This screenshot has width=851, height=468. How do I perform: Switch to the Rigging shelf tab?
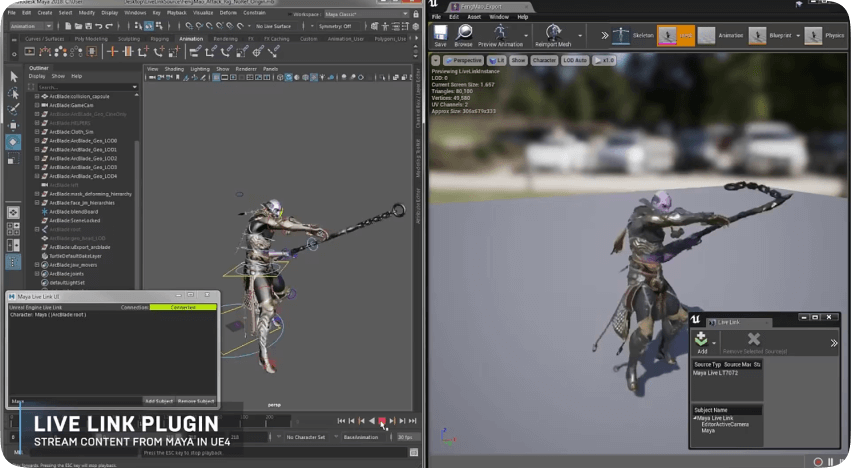[160, 39]
